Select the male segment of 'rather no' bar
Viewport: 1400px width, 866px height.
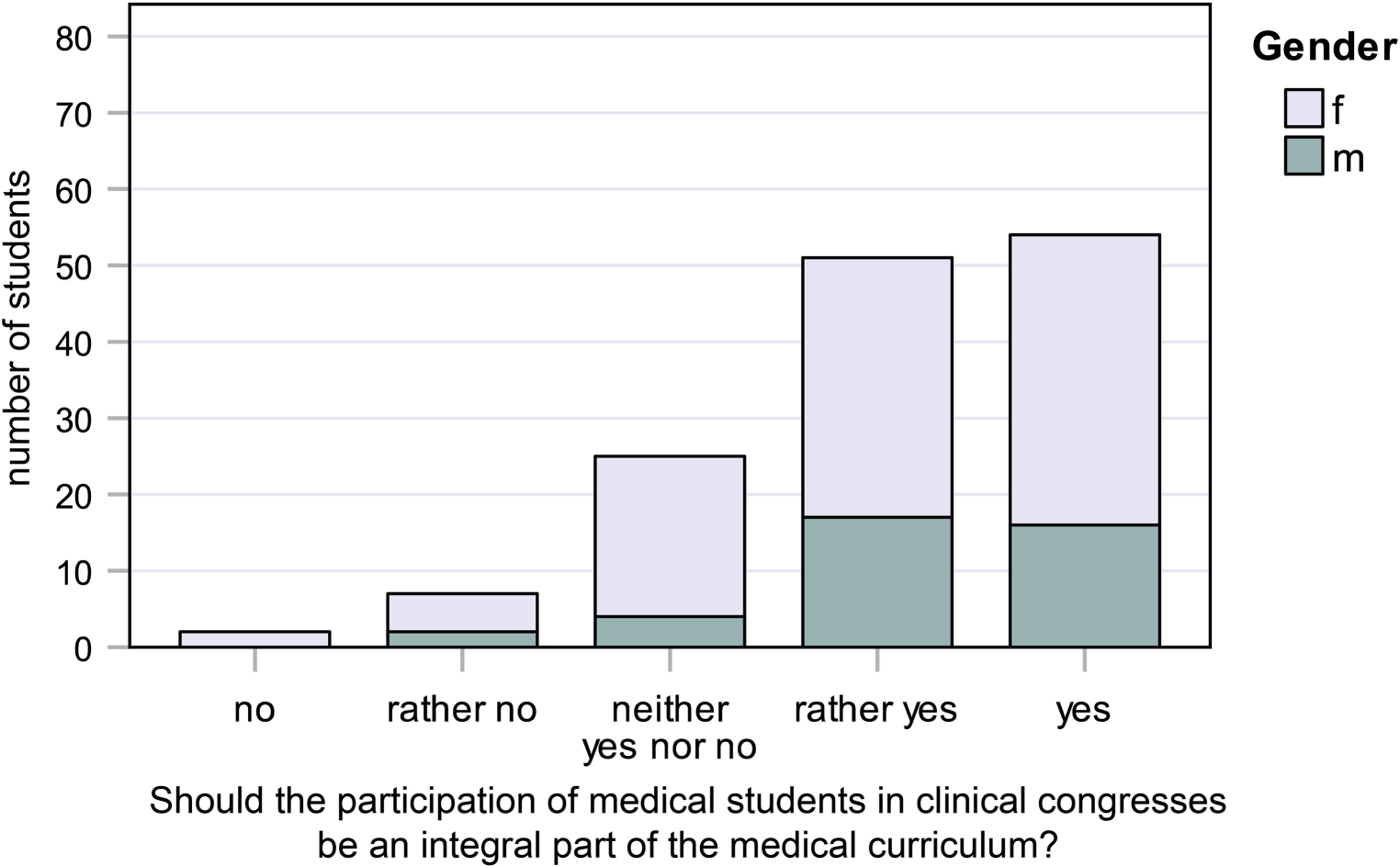[462, 639]
